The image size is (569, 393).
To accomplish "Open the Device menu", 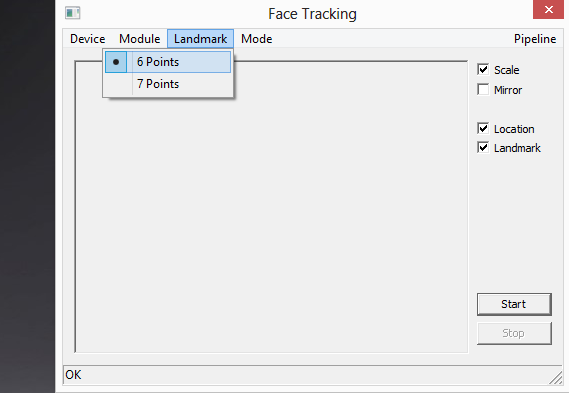I will click(x=87, y=39).
